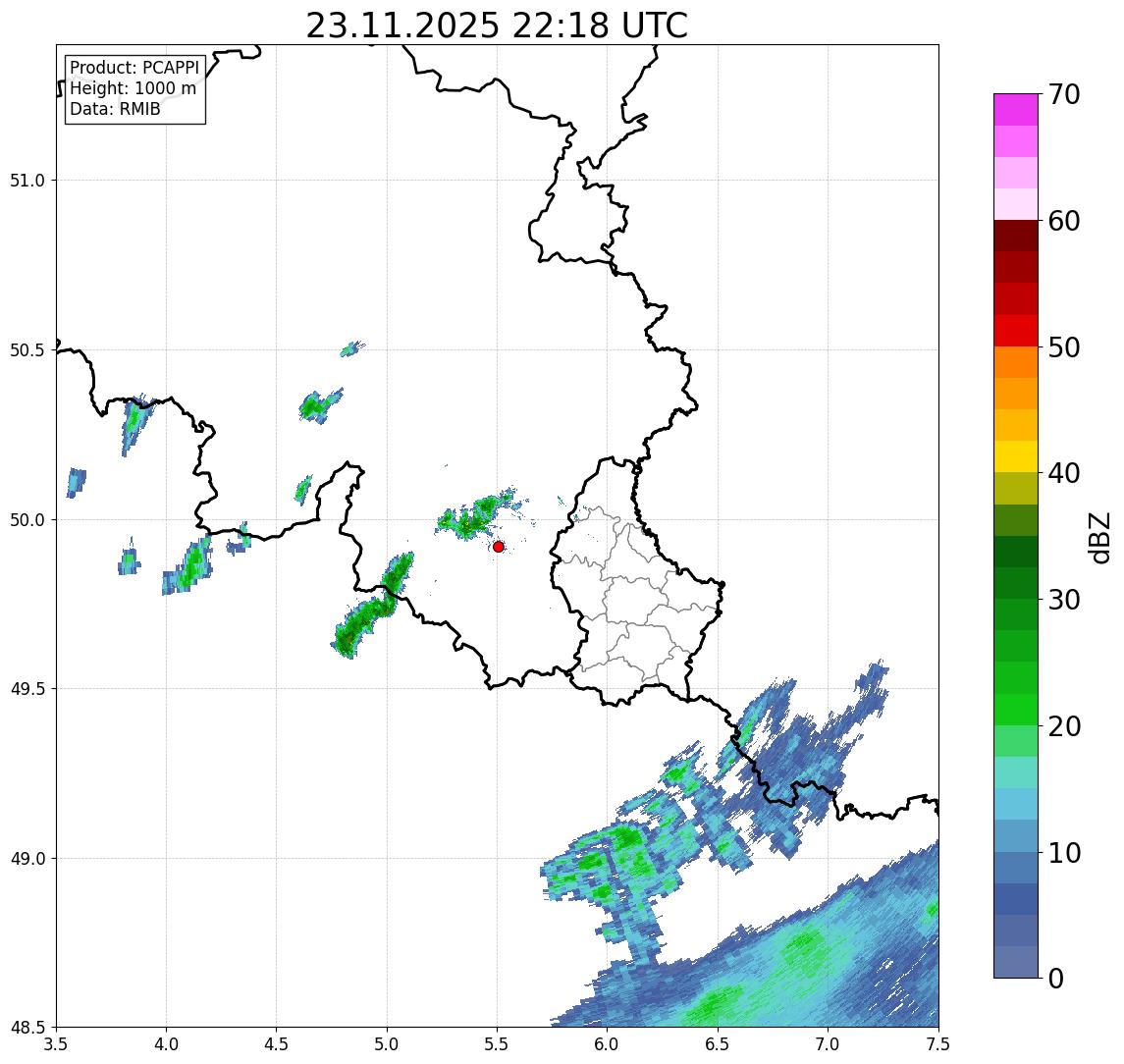Click the latitude tick label 51.0
This screenshot has width=1124, height=1064.
(x=27, y=181)
